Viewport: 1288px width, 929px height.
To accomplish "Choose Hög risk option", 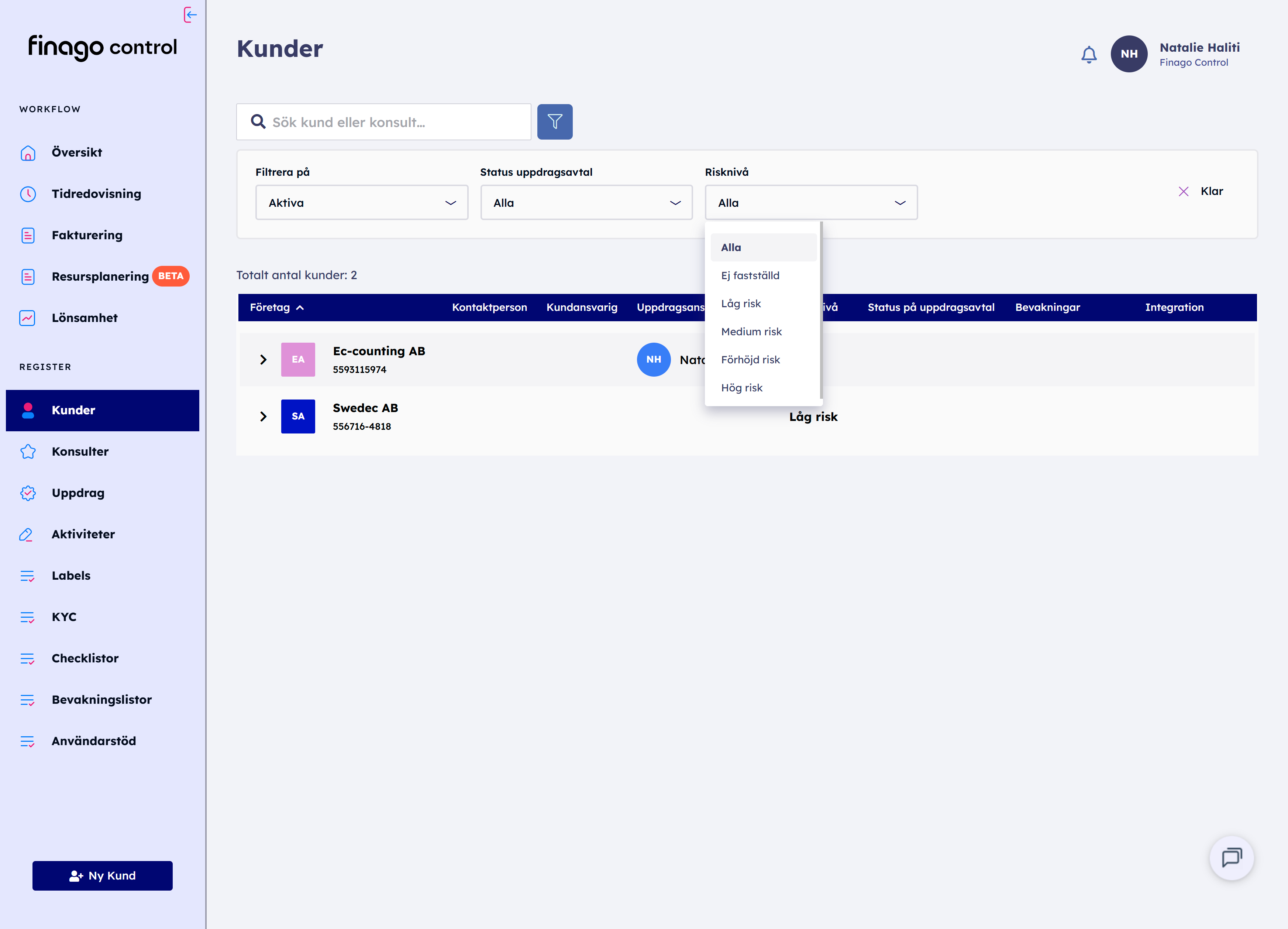I will click(742, 387).
